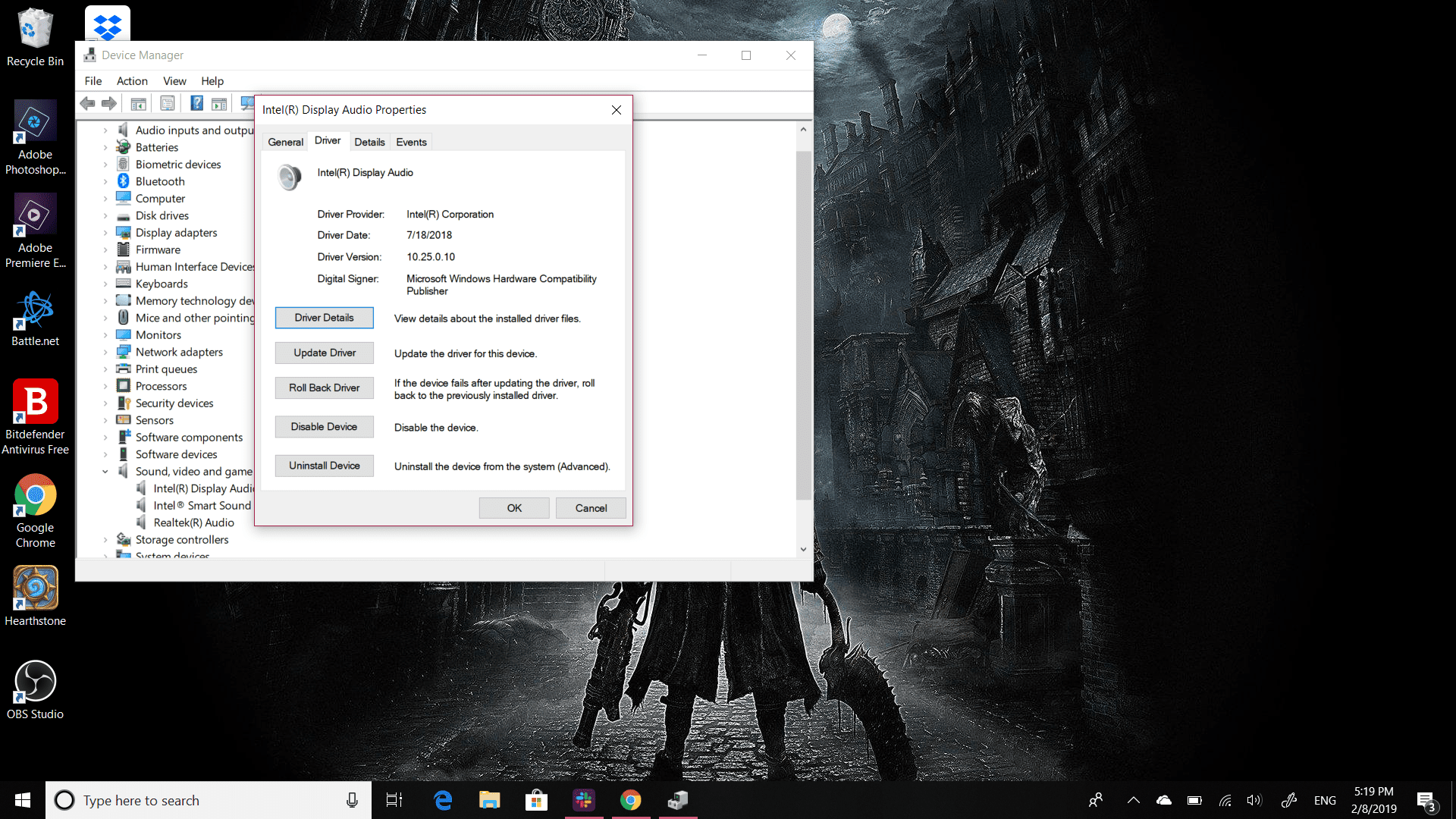Viewport: 1456px width, 819px height.
Task: Click OK in the properties dialog
Action: coord(514,508)
